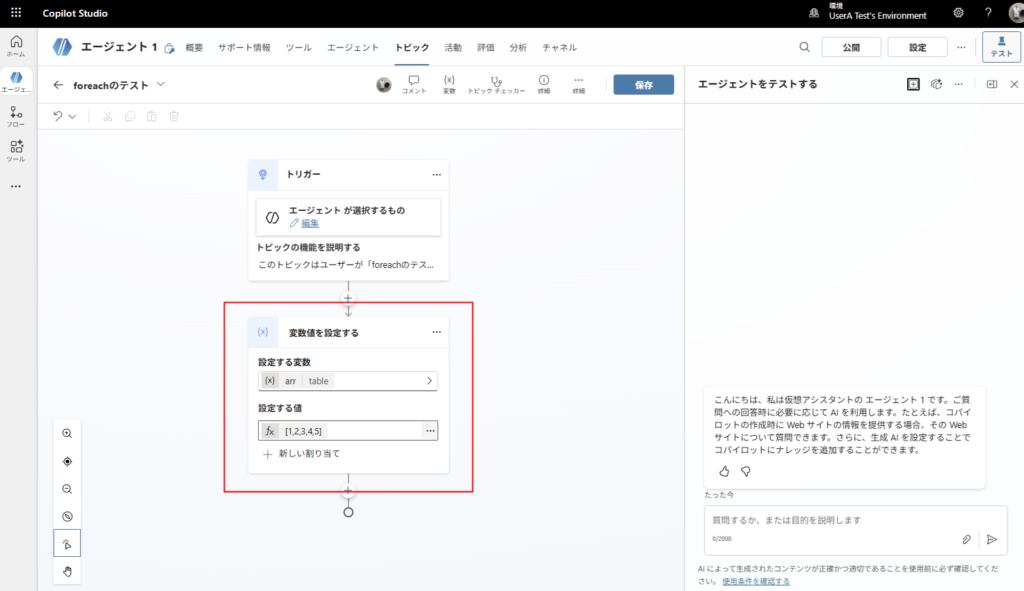Click the zoom in magnifier on canvas

tap(67, 434)
